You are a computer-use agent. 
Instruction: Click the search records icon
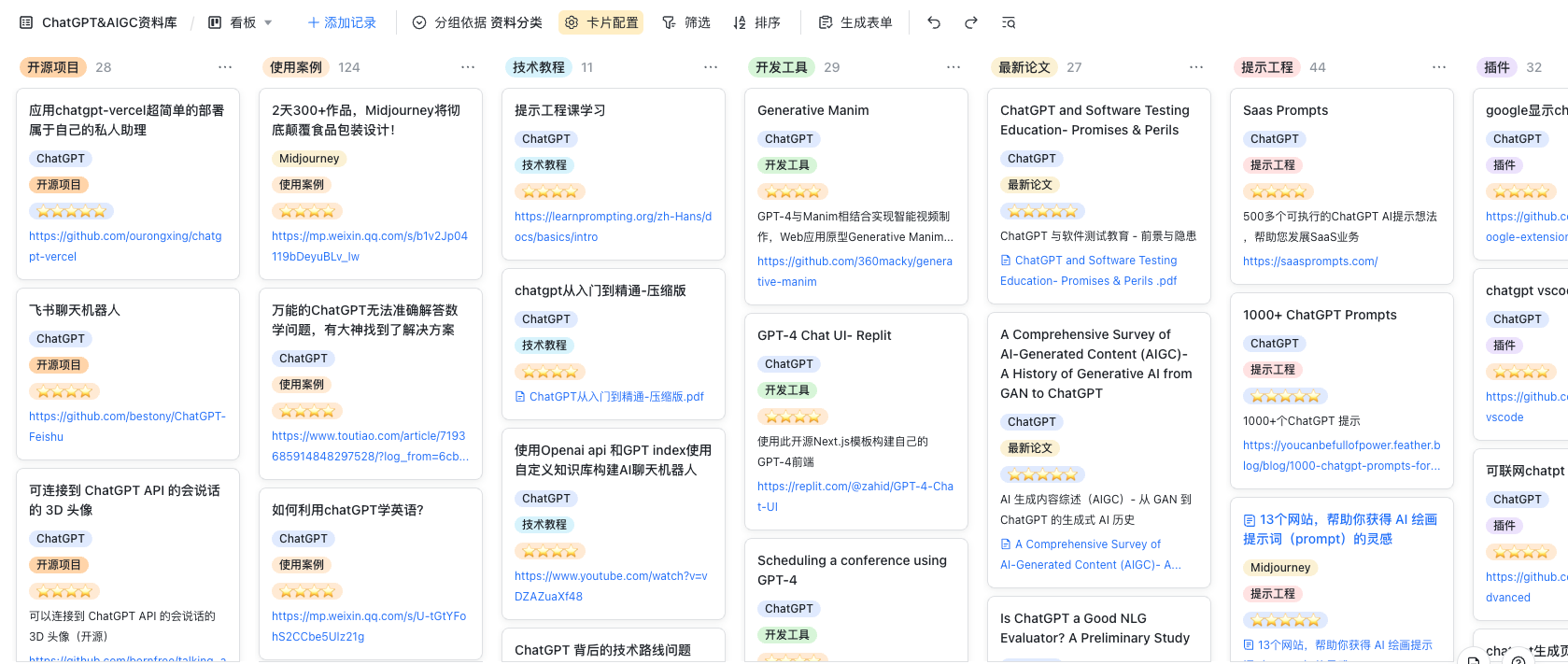coord(1009,22)
